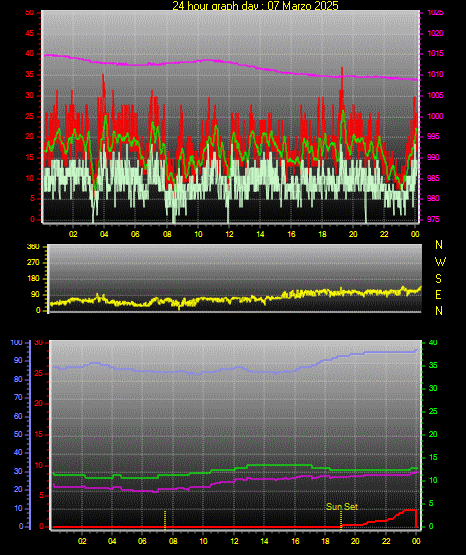Click the N compass label at top
466x555 pixels.
[439, 245]
